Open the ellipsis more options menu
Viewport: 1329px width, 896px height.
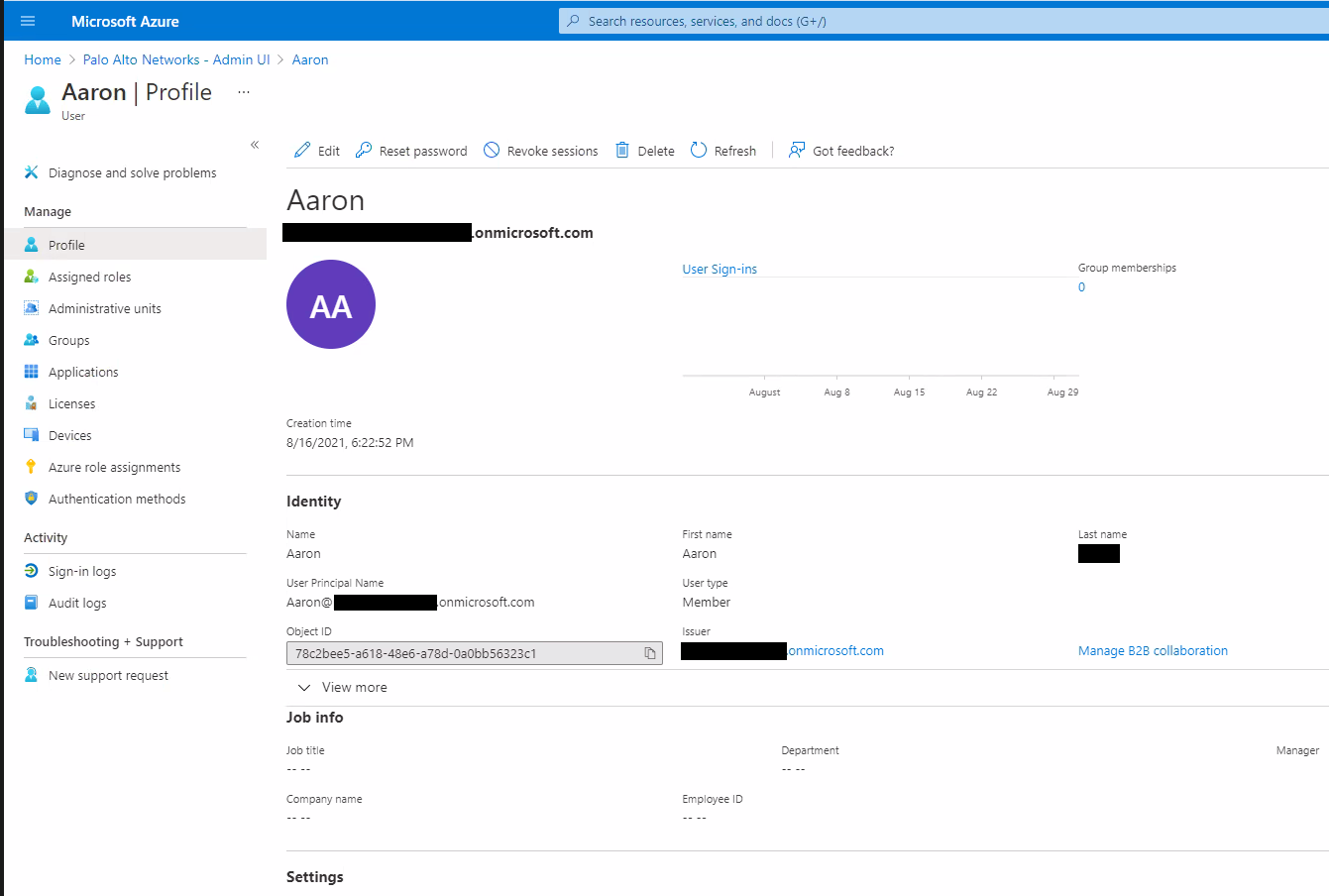coord(244,92)
